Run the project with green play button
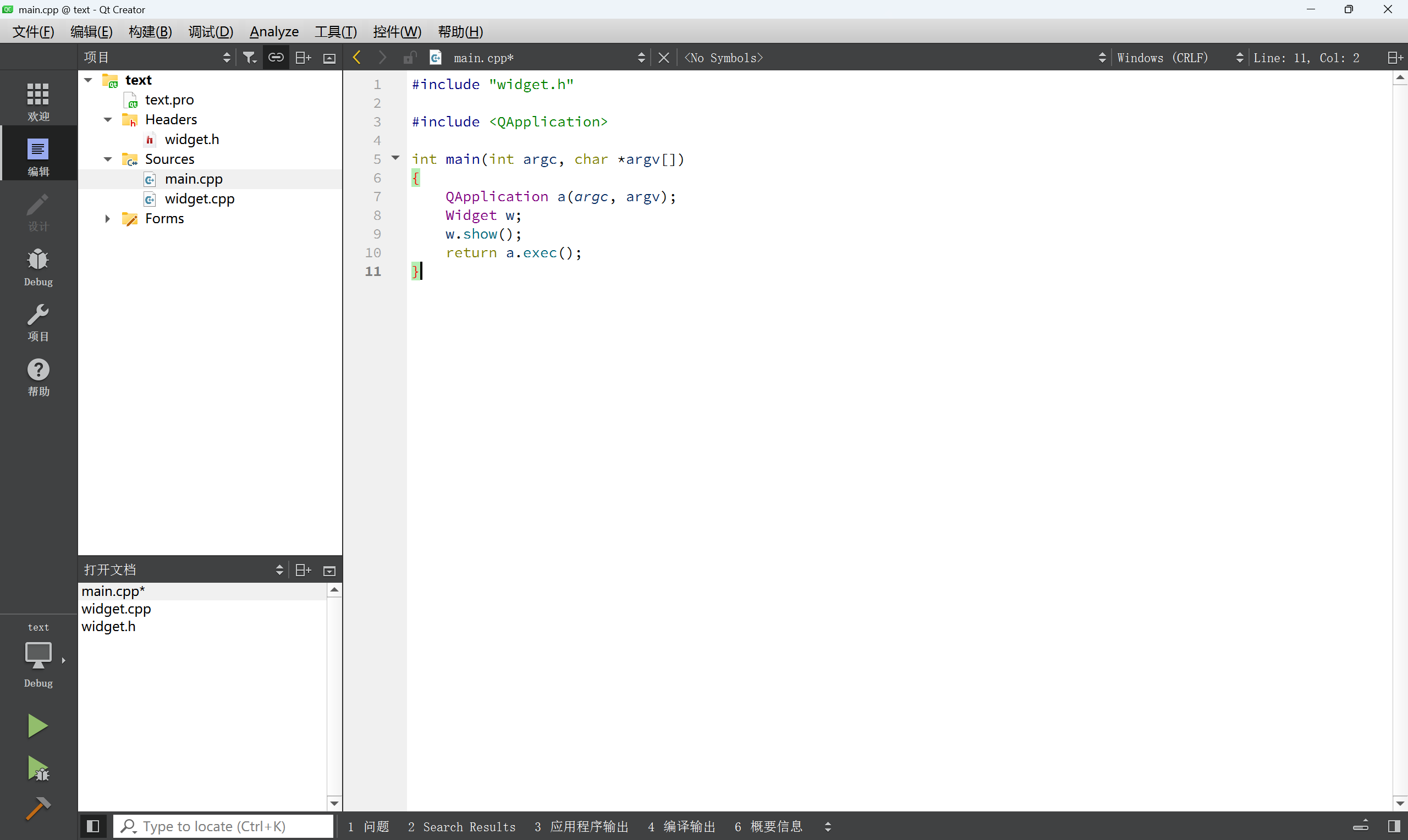Image resolution: width=1408 pixels, height=840 pixels. click(37, 725)
